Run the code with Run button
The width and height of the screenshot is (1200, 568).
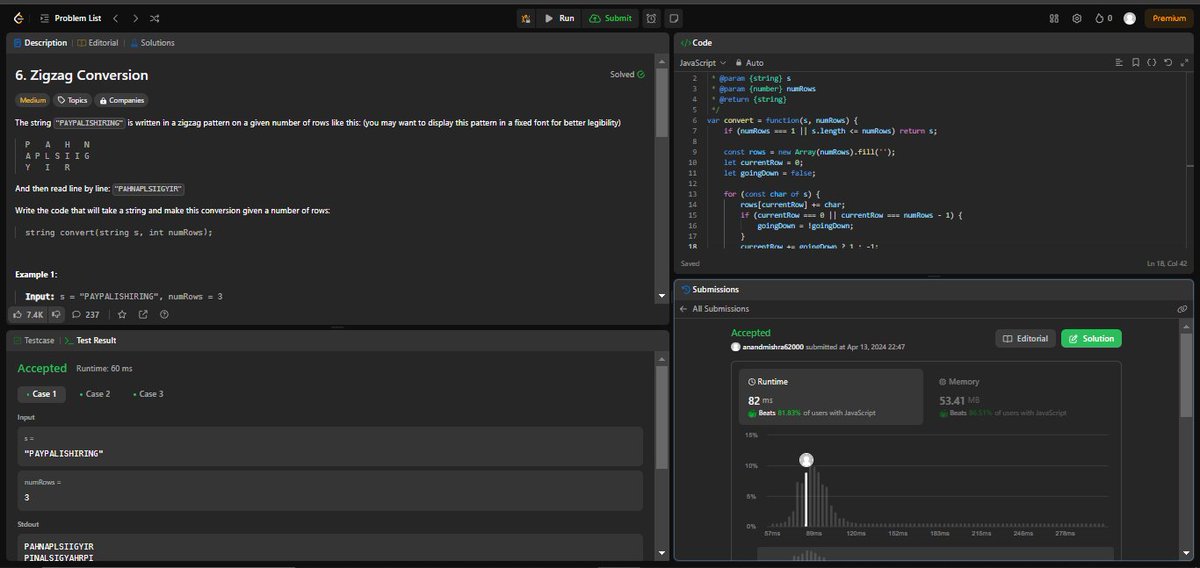click(559, 18)
